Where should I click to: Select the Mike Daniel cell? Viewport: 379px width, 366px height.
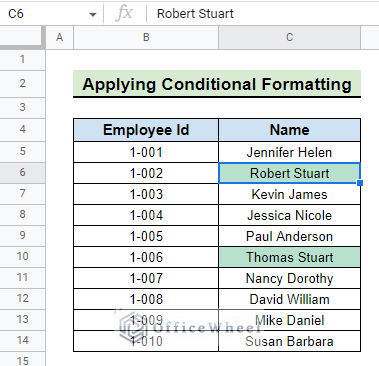[x=289, y=320]
